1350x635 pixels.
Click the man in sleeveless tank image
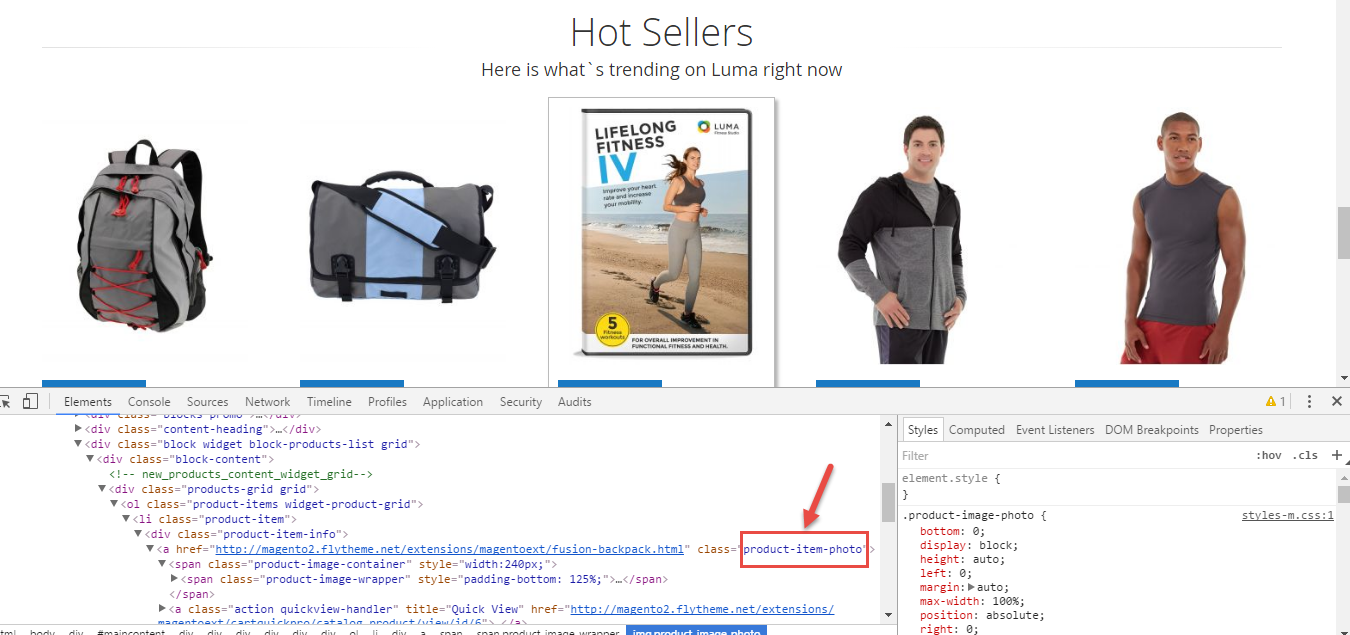point(1181,238)
